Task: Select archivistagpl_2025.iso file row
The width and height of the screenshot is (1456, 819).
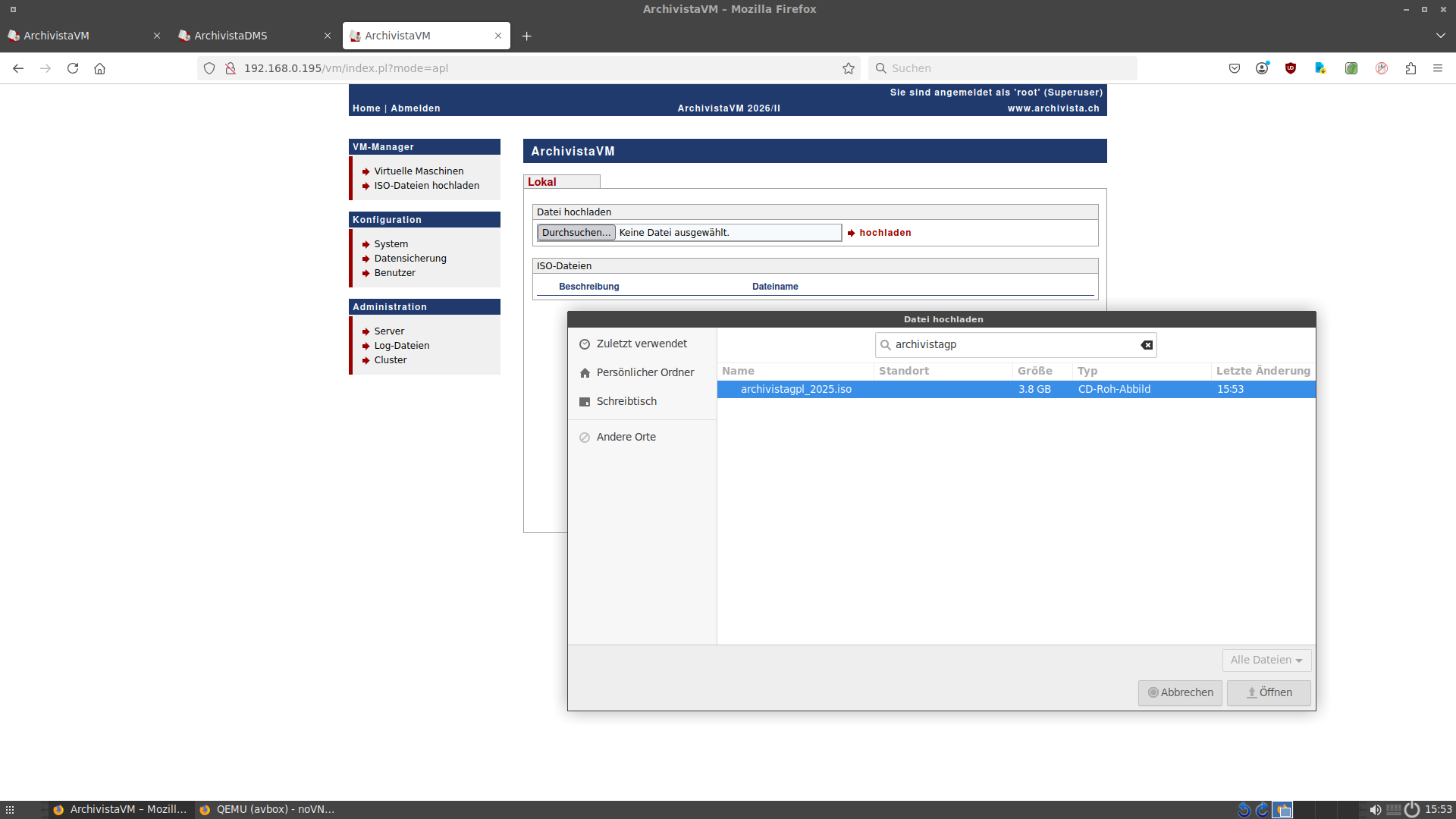Action: pos(796,389)
